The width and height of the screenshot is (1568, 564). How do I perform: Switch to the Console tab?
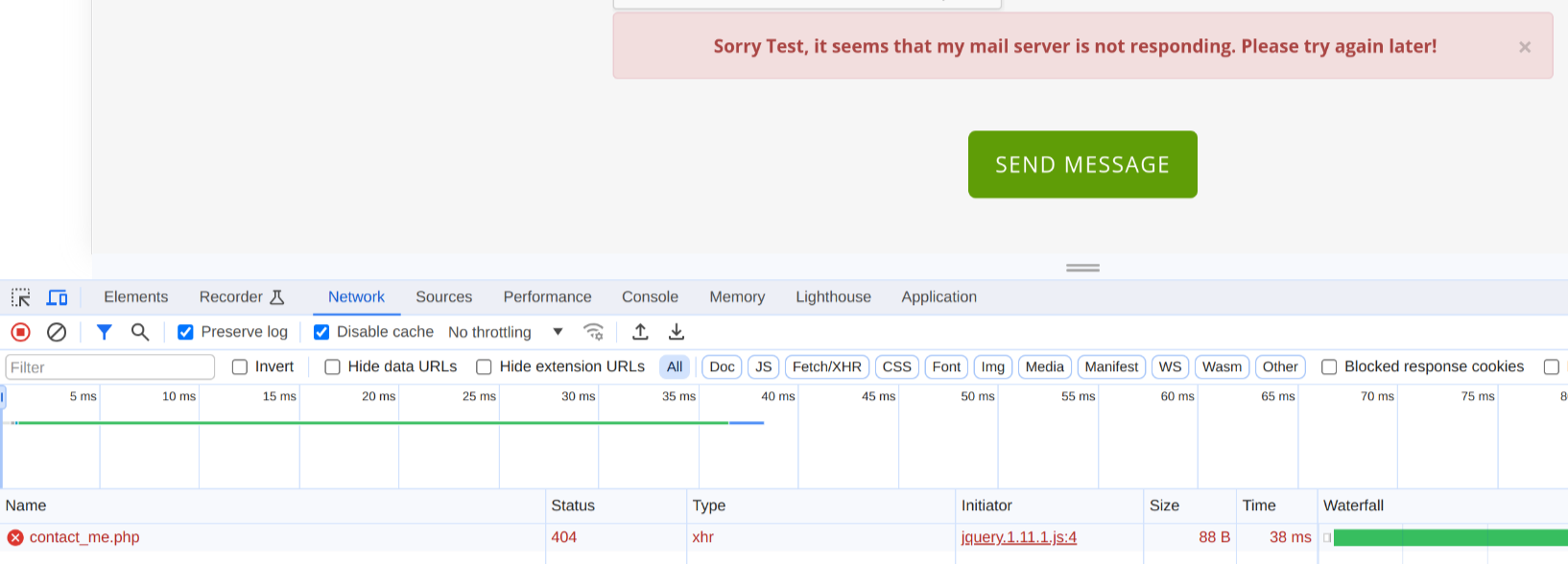[x=650, y=297]
